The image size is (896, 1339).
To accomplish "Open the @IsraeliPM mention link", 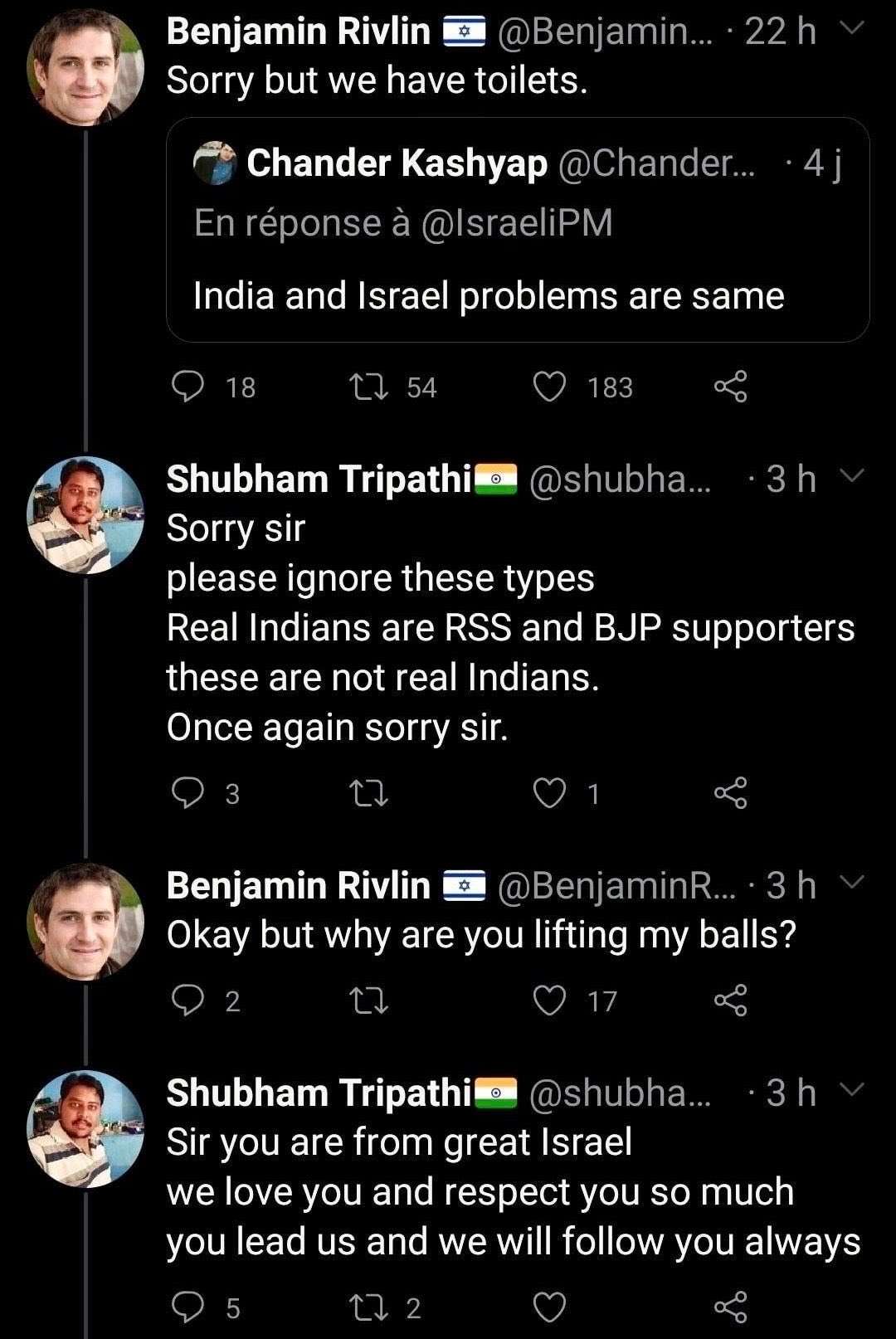I will point(518,222).
